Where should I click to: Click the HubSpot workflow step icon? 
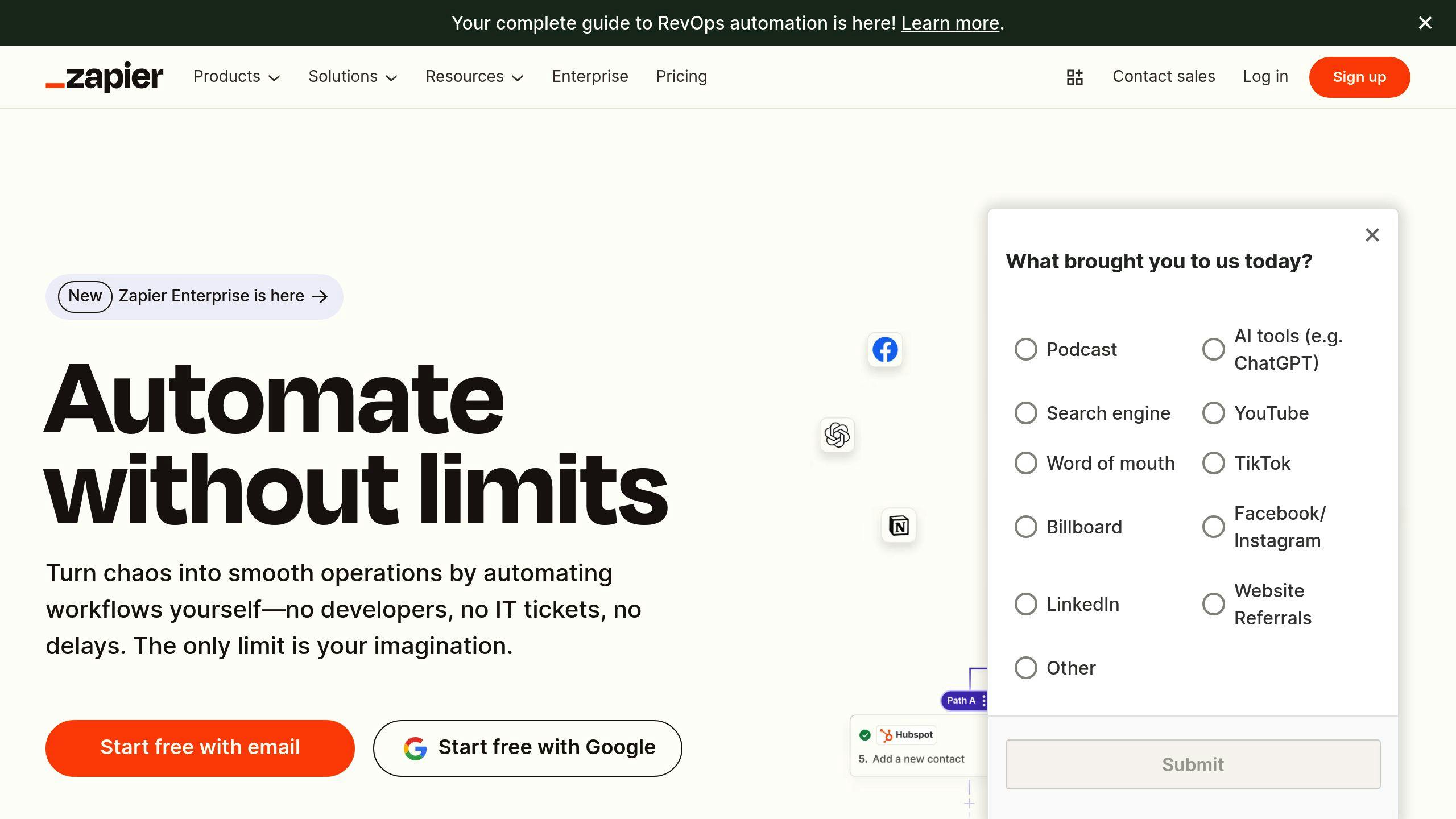tap(885, 734)
